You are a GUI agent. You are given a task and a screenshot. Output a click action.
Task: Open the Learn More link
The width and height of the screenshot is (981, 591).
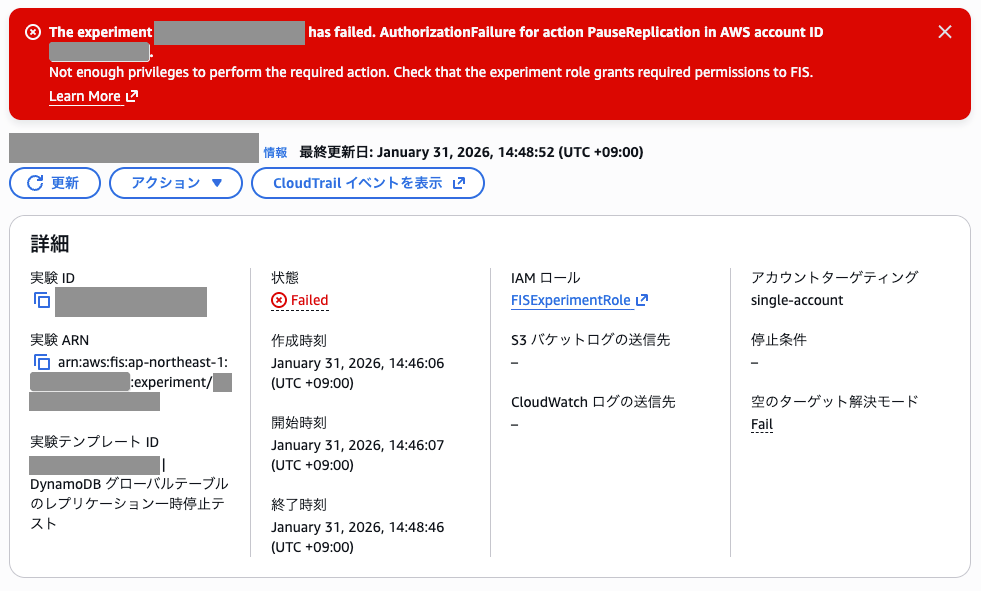(86, 97)
